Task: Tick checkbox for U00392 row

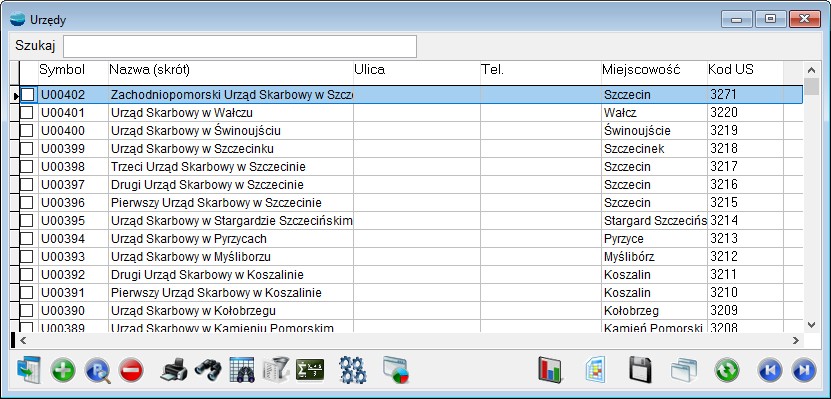Action: 27,275
